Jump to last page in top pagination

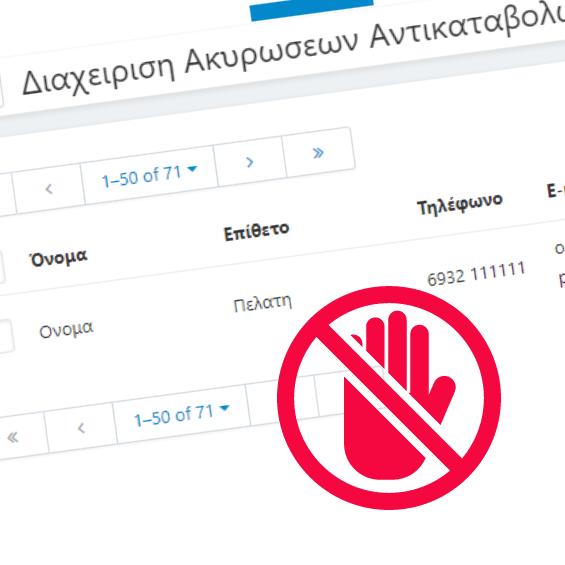pos(319,153)
